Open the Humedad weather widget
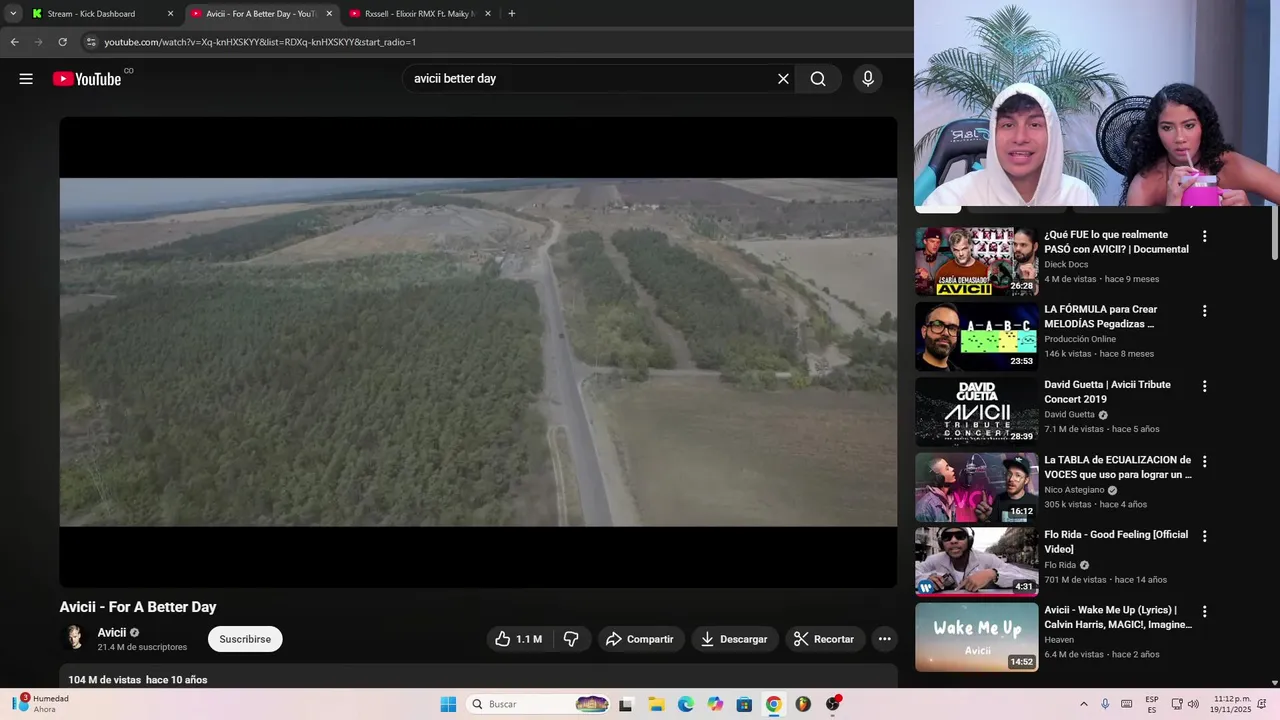 [42, 704]
